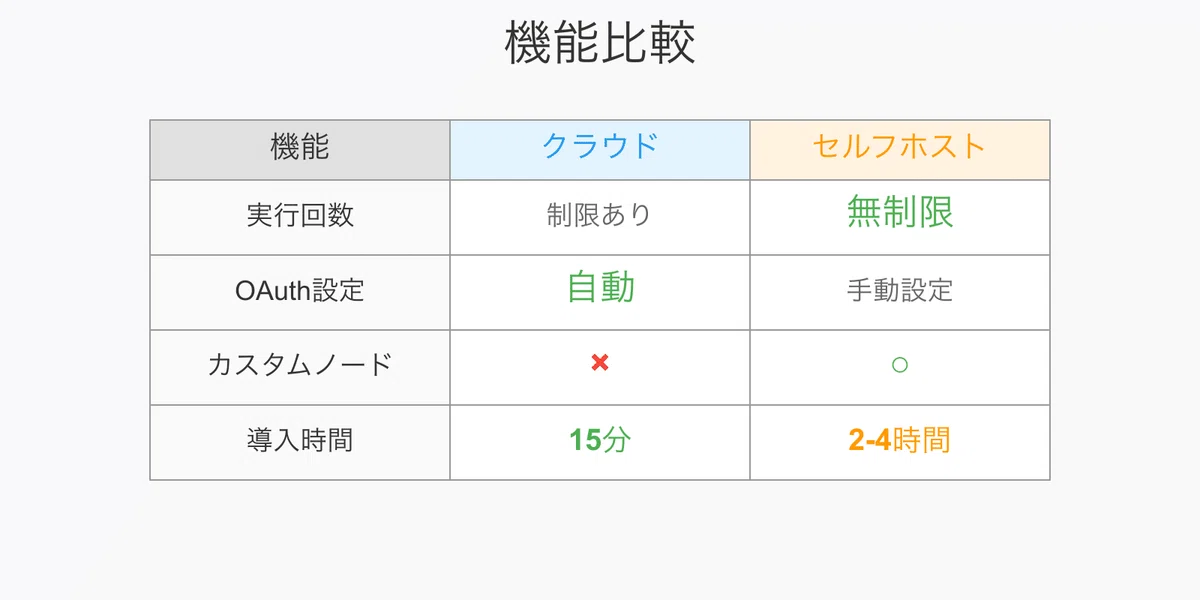
Task: Click the 機能比較 slide title
Action: [600, 44]
